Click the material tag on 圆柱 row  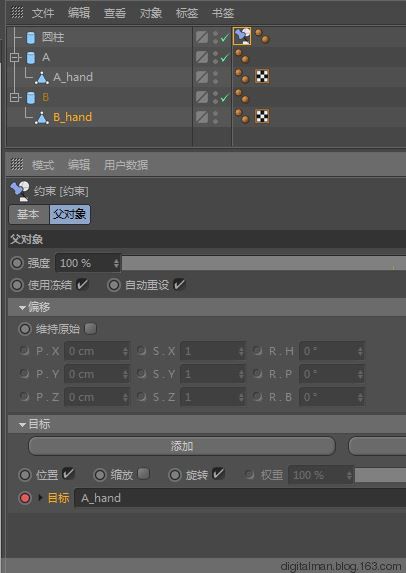pyautogui.click(x=262, y=37)
